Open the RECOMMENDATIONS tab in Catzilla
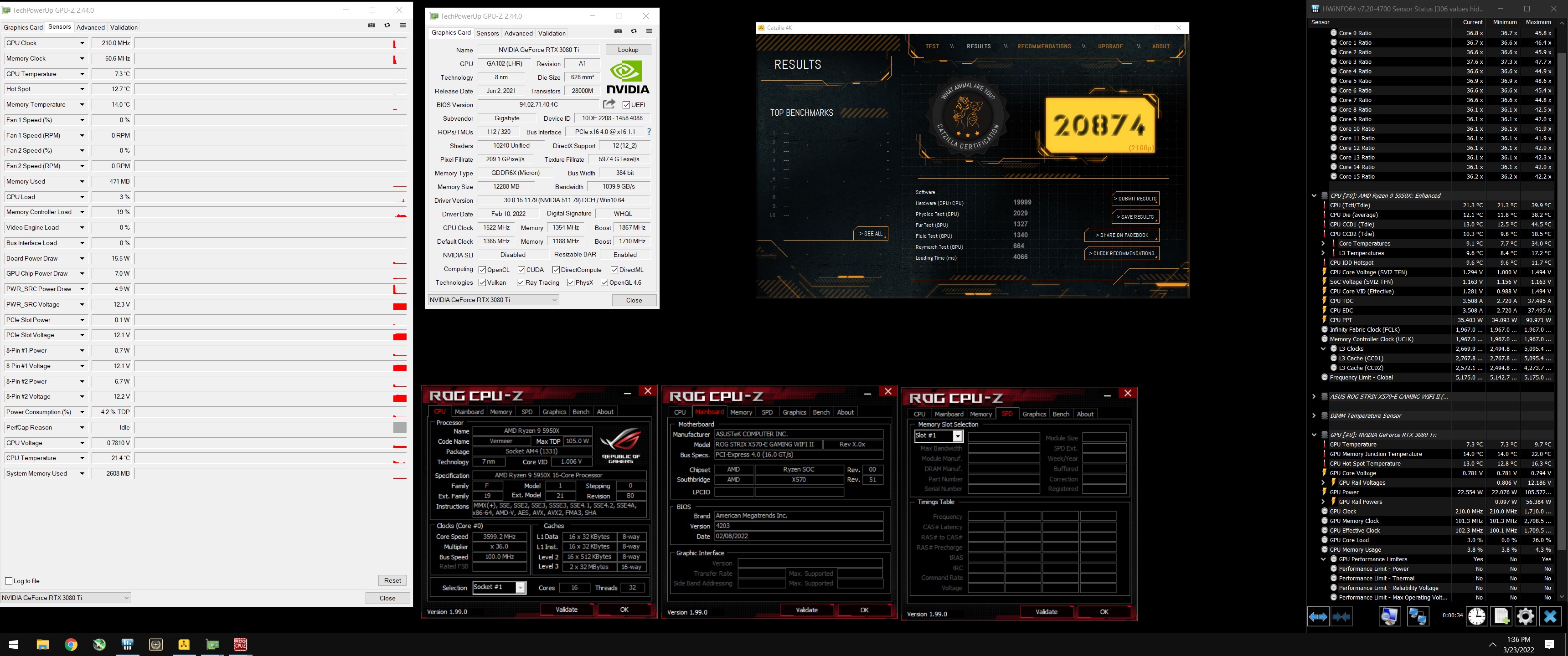This screenshot has height=656, width=1568. pyautogui.click(x=1044, y=46)
